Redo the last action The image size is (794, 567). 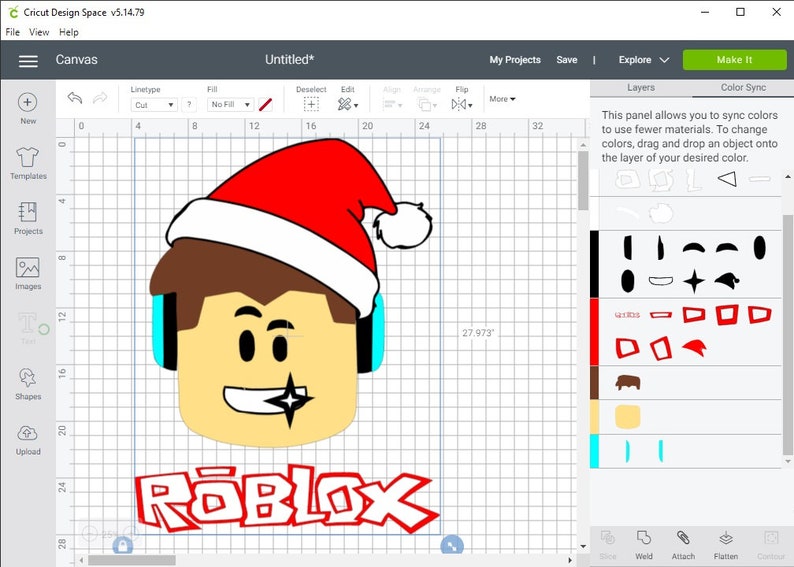[100, 98]
